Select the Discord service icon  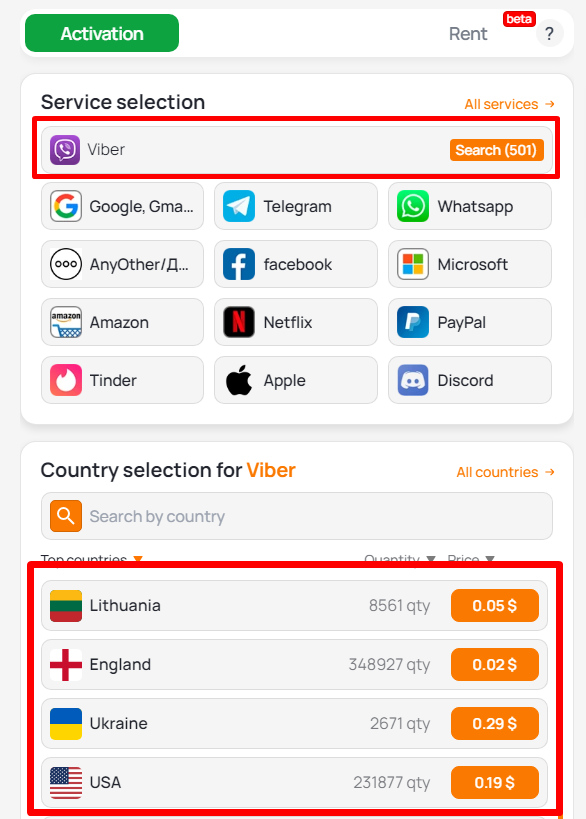coord(413,380)
